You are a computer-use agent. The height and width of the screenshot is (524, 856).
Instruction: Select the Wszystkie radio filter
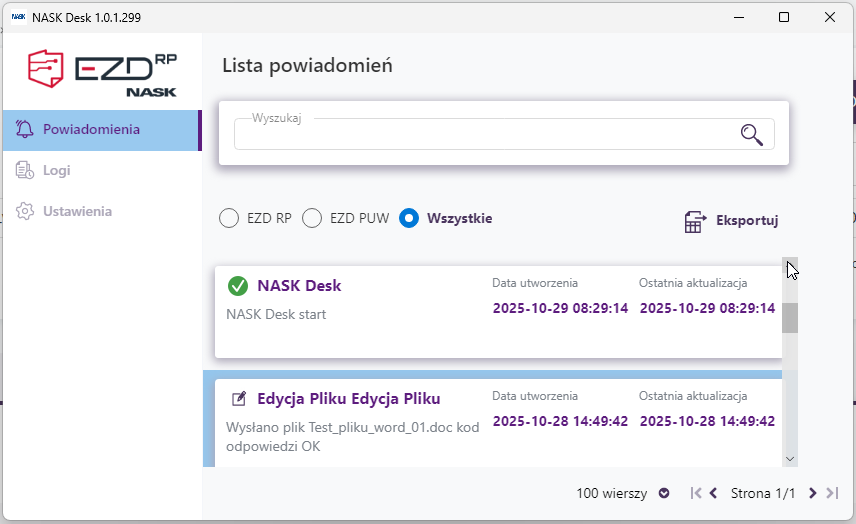tap(408, 218)
